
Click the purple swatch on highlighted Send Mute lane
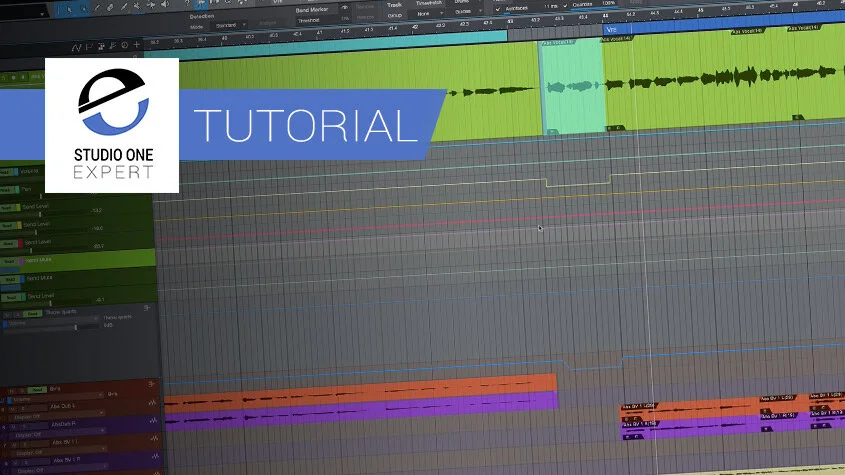(22, 261)
